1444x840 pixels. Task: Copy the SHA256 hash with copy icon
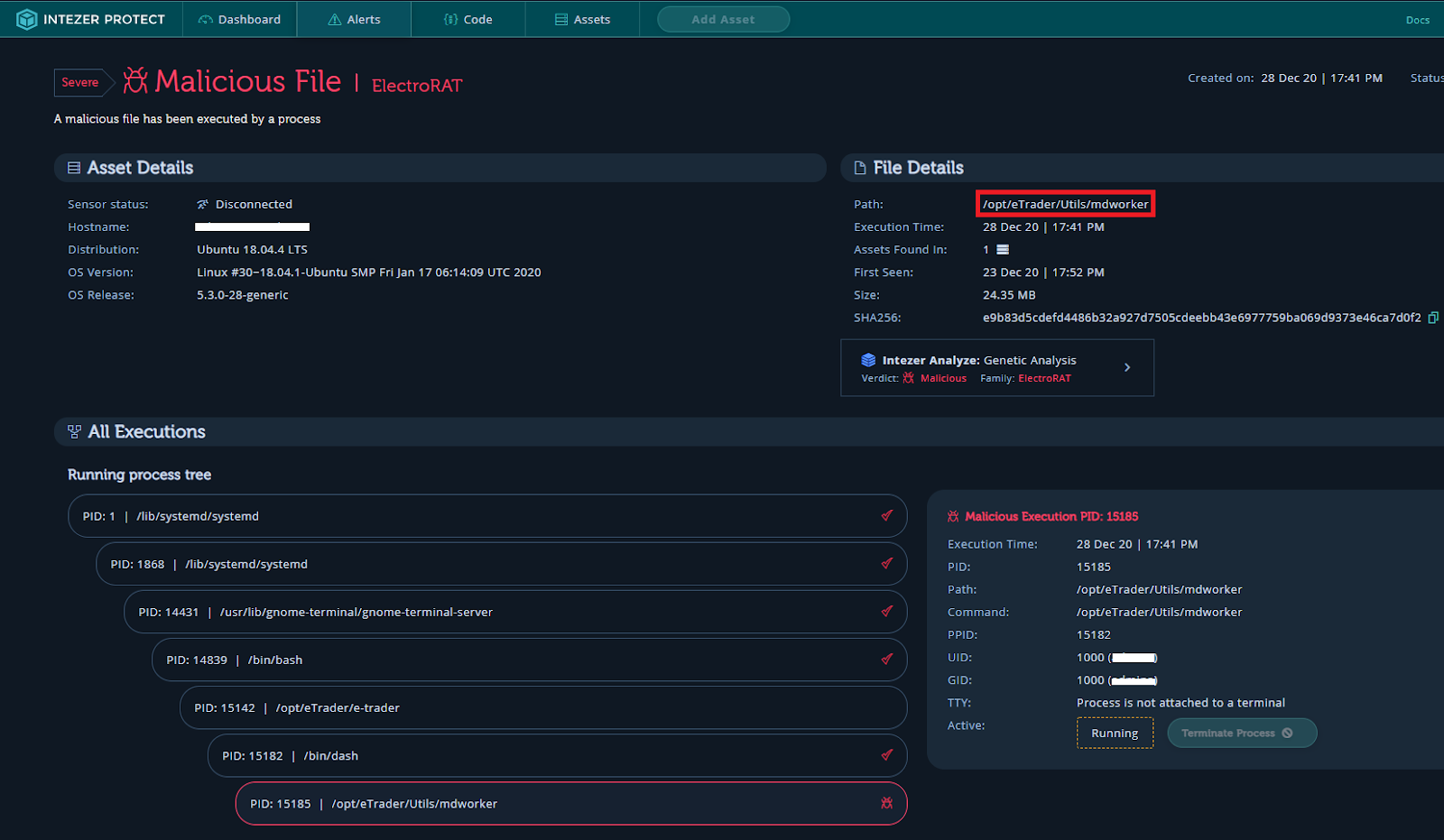click(1432, 318)
